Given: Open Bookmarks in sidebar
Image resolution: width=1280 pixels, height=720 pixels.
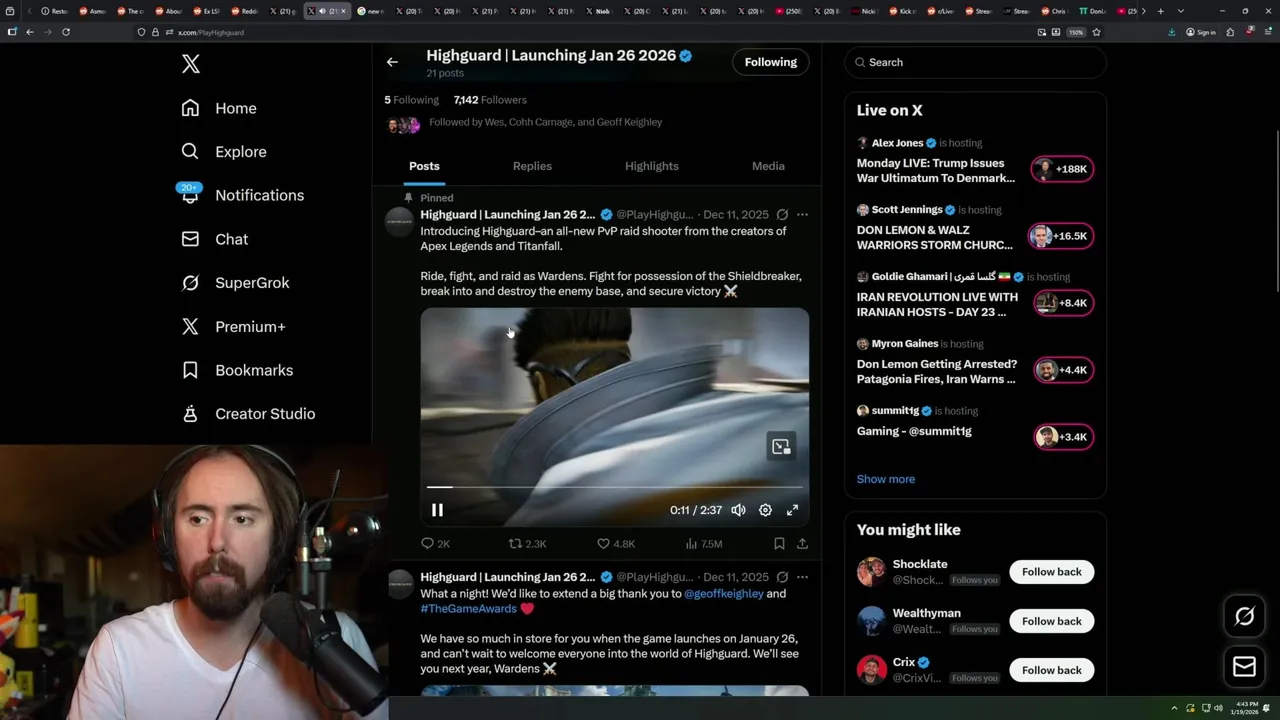Looking at the screenshot, I should click(237, 370).
